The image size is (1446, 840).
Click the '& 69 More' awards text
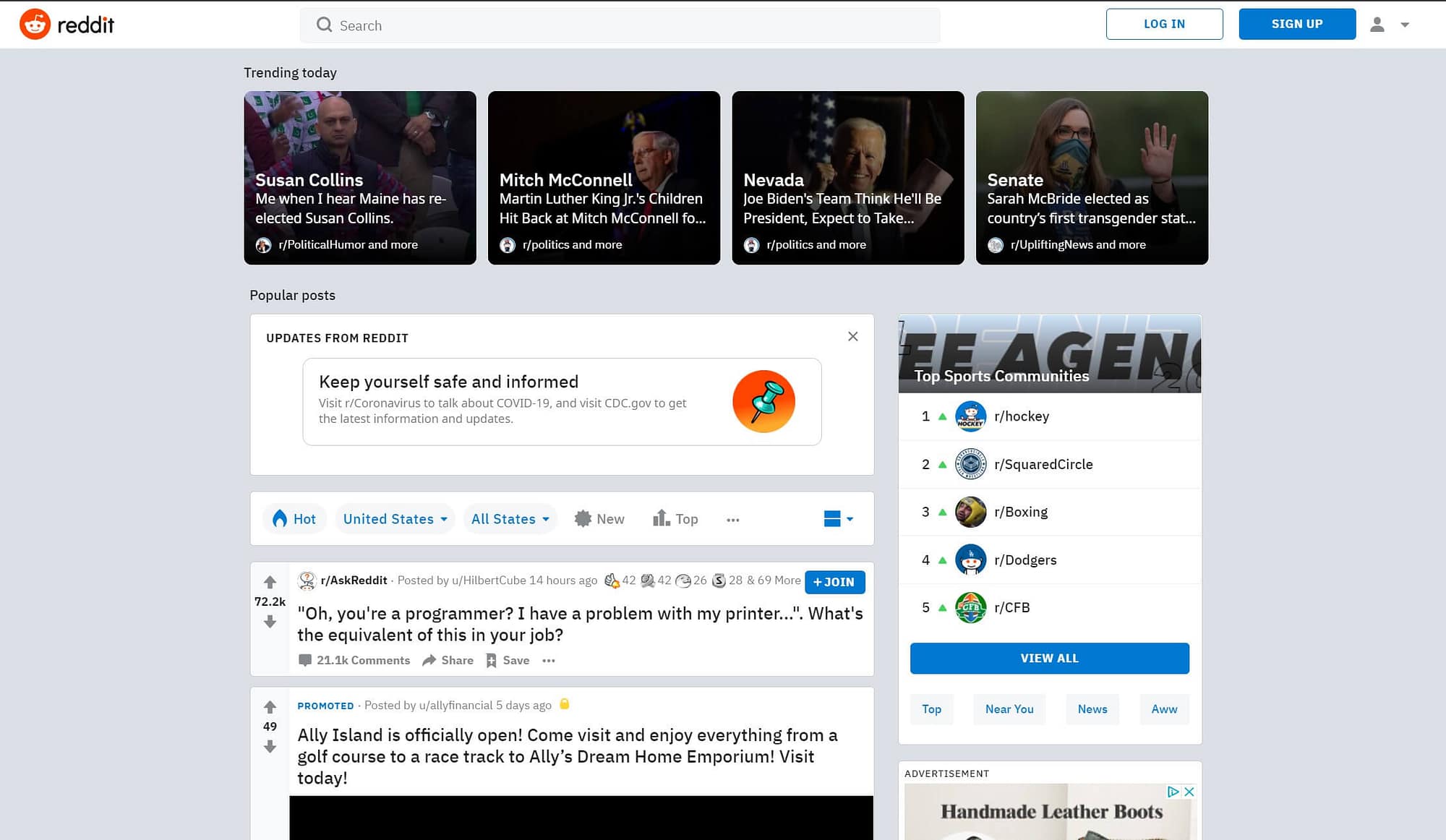coord(774,580)
